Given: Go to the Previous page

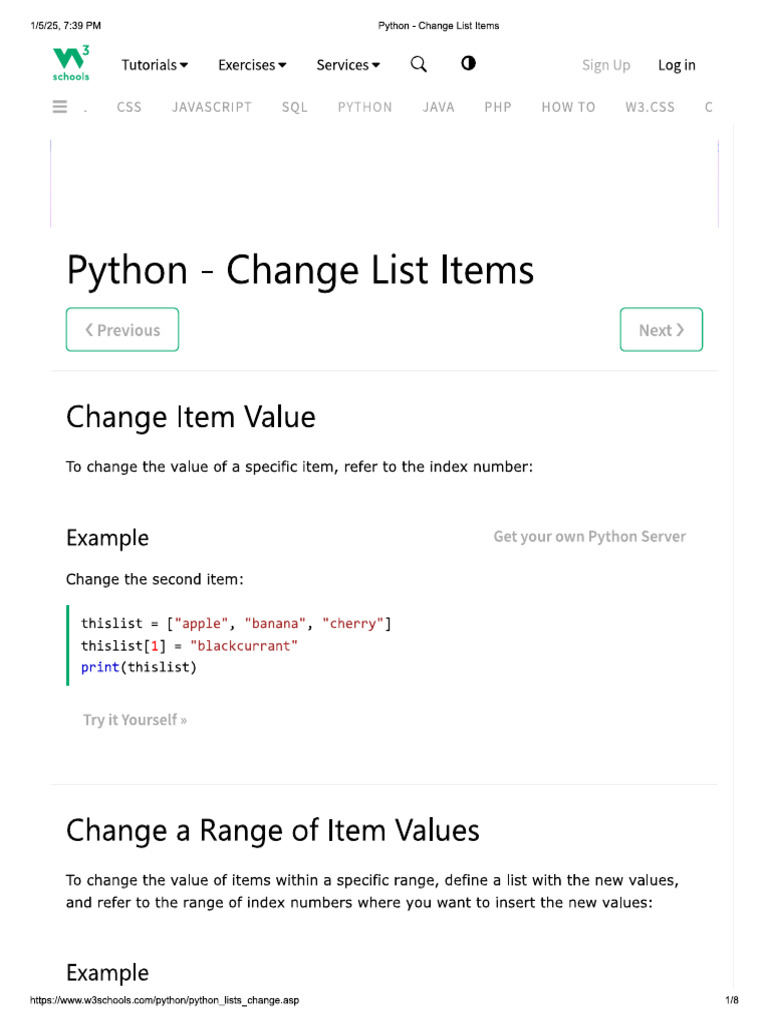Looking at the screenshot, I should (x=122, y=330).
